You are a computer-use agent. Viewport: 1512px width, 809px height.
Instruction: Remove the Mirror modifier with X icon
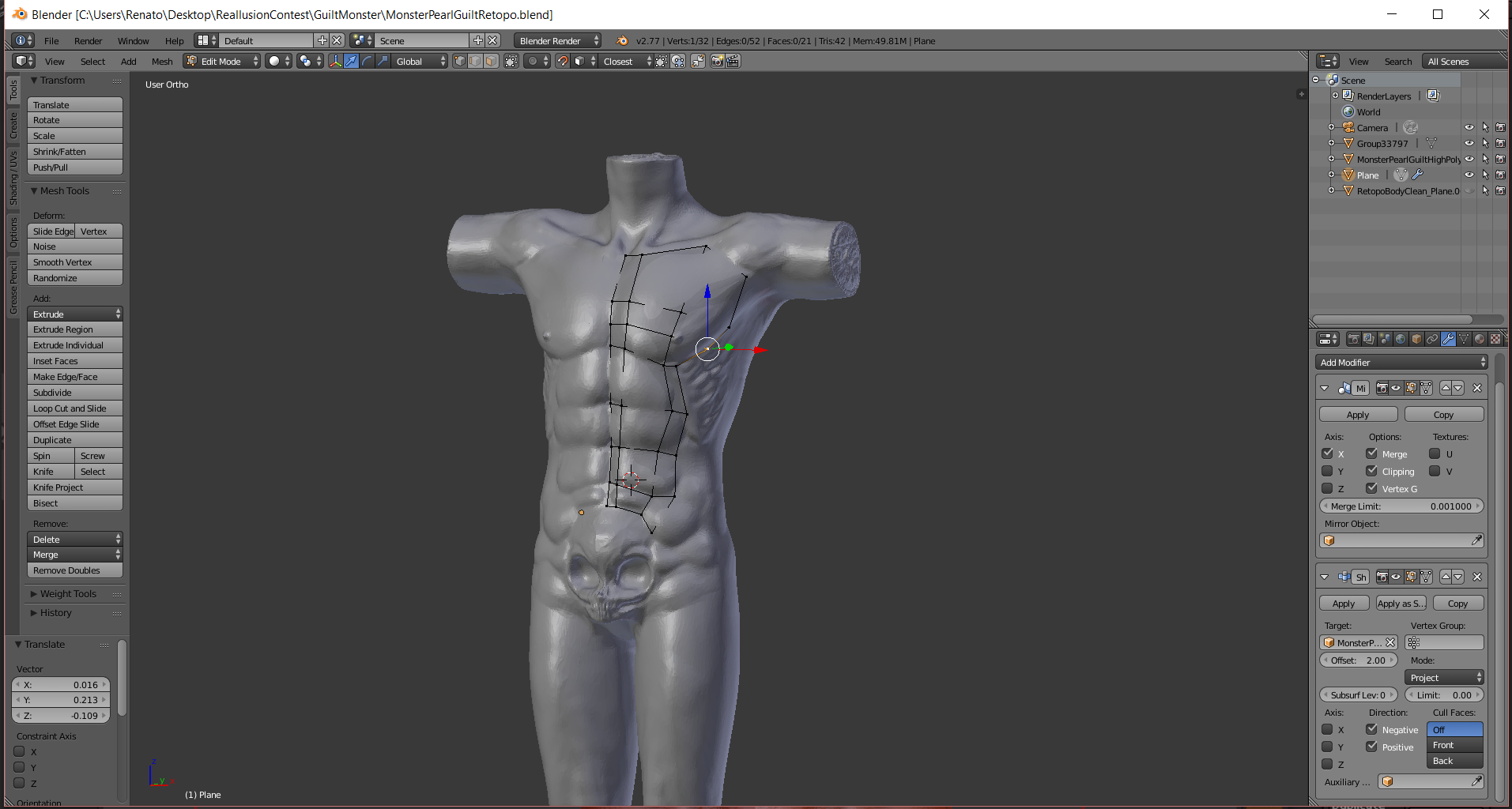pyautogui.click(x=1476, y=388)
